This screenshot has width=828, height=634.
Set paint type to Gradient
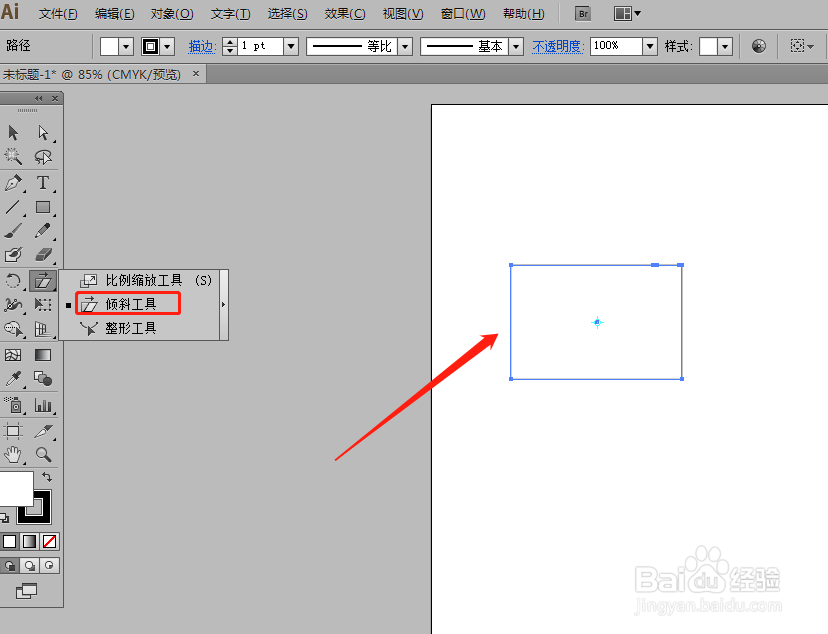click(x=30, y=541)
